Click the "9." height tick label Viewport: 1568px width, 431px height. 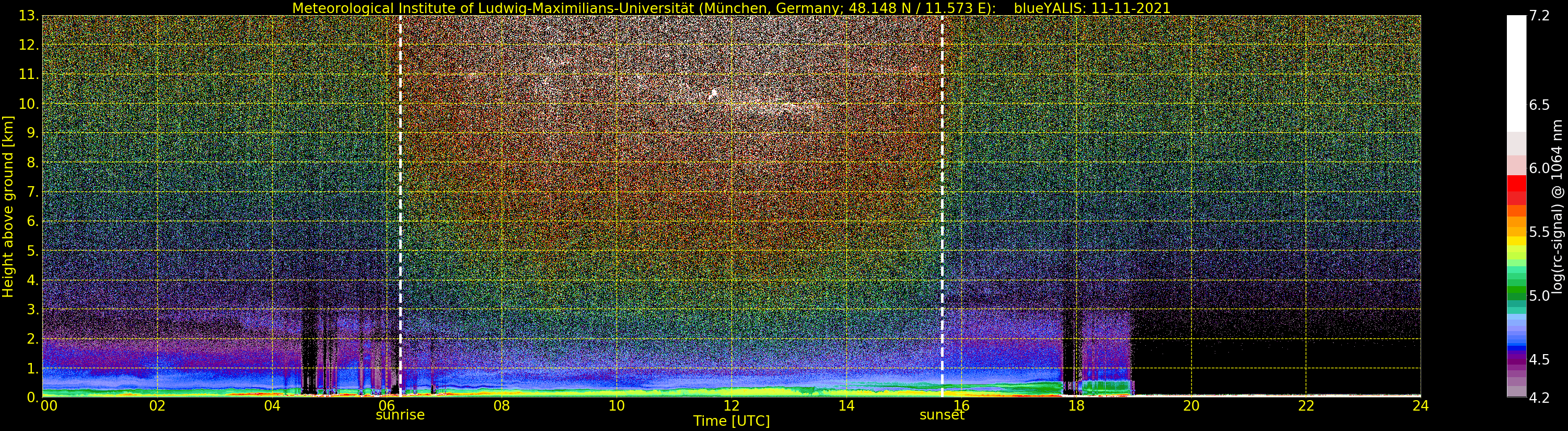[x=33, y=133]
